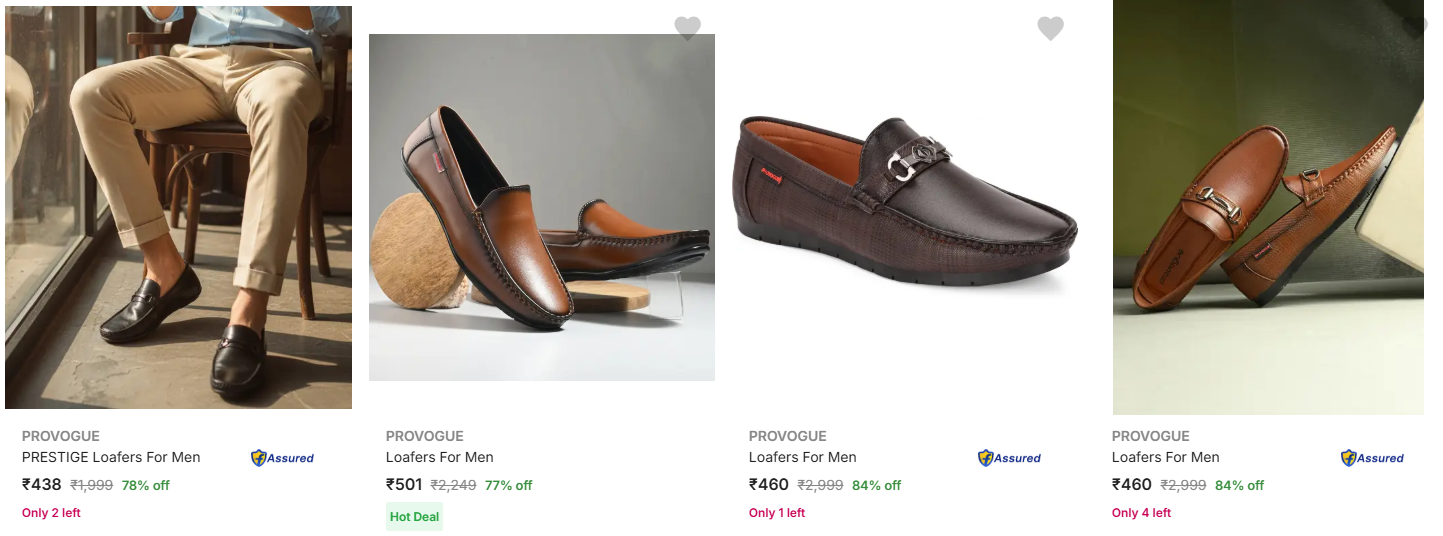Open PRESTIGE Loafers For Men title
Image resolution: width=1443 pixels, height=536 pixels.
click(111, 457)
